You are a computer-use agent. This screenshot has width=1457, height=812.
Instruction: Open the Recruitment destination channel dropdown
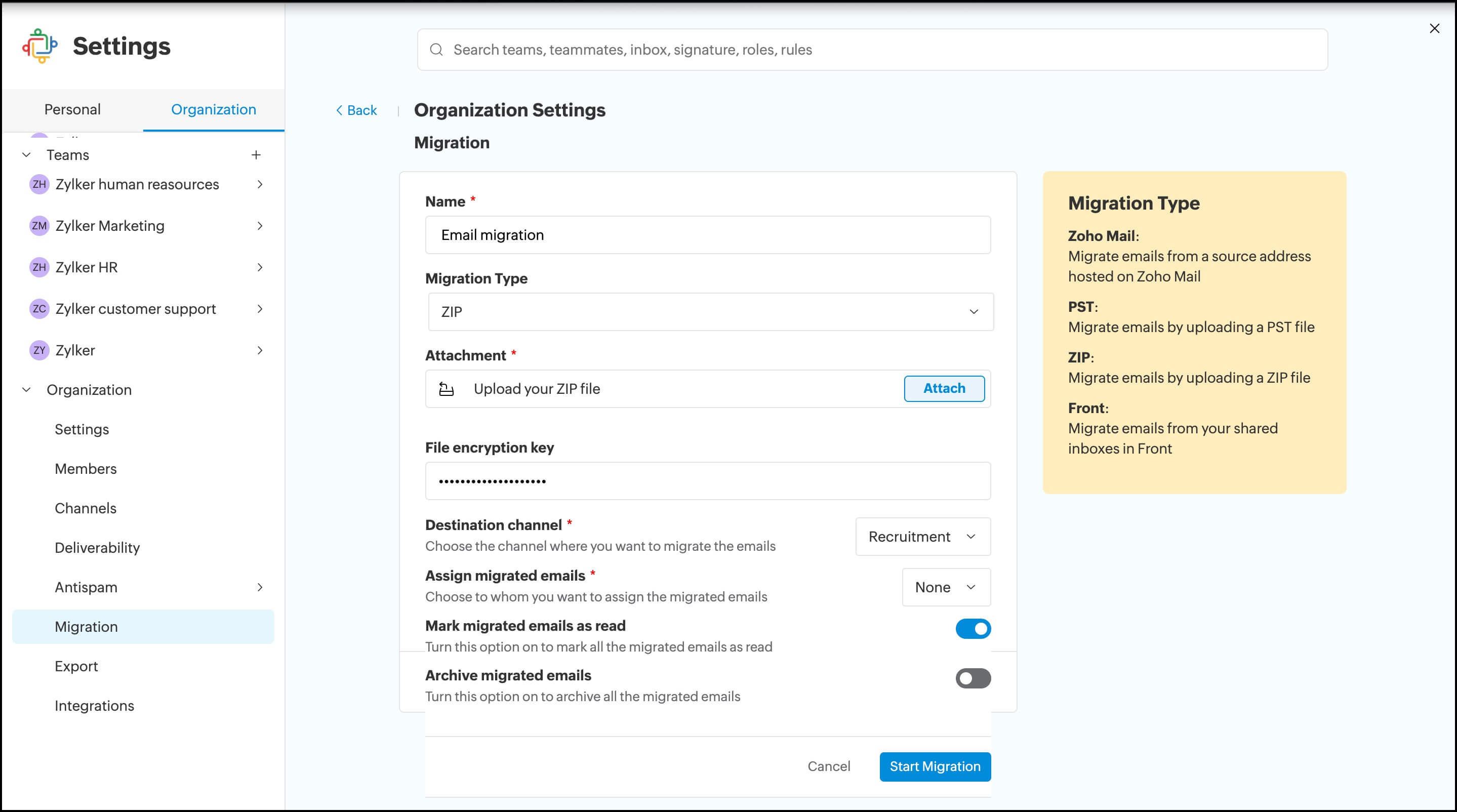click(922, 537)
